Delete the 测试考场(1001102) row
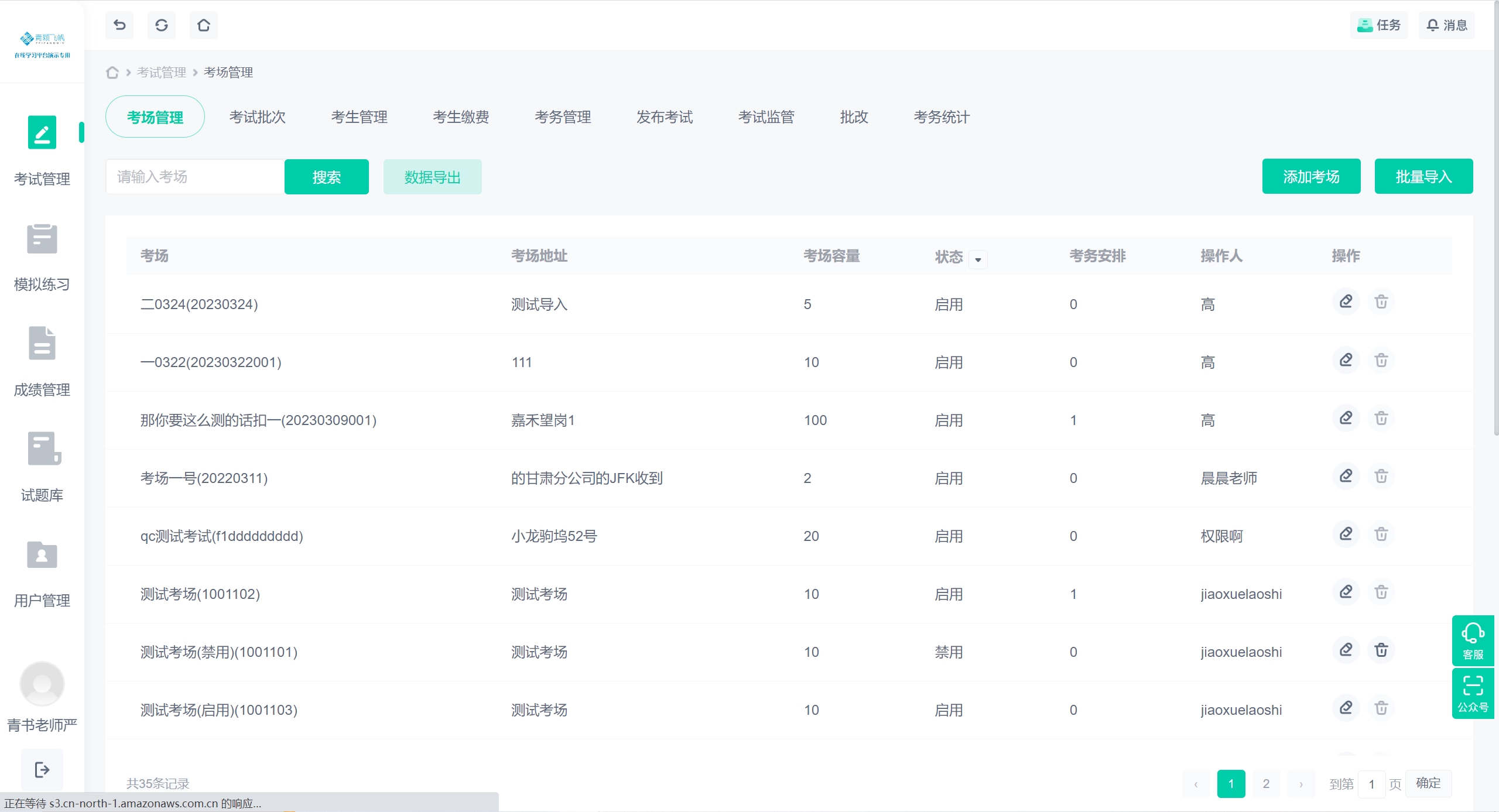Image resolution: width=1499 pixels, height=812 pixels. click(1381, 592)
